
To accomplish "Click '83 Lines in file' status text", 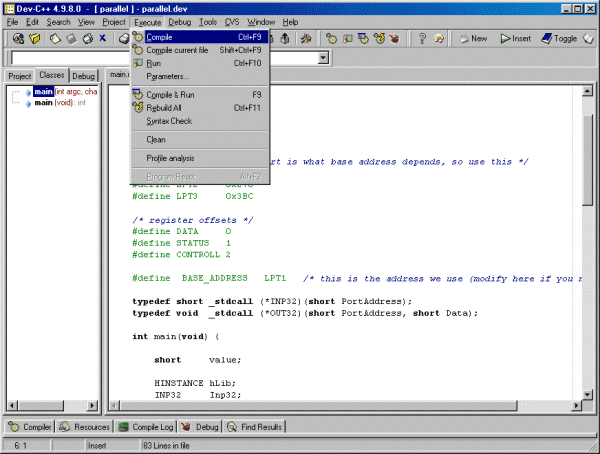I will (166, 446).
